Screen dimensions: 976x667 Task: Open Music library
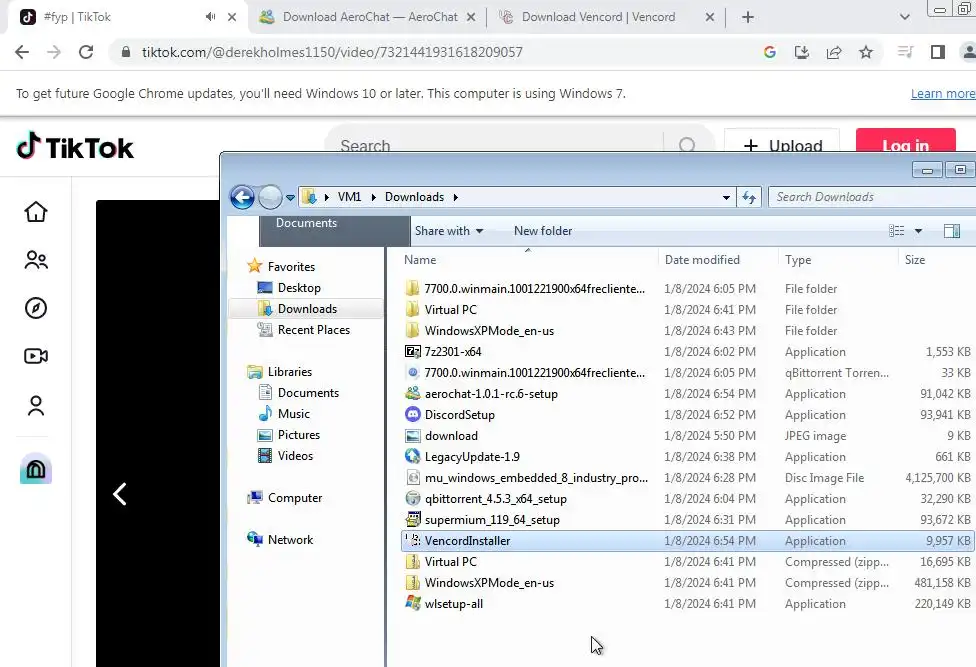[293, 414]
